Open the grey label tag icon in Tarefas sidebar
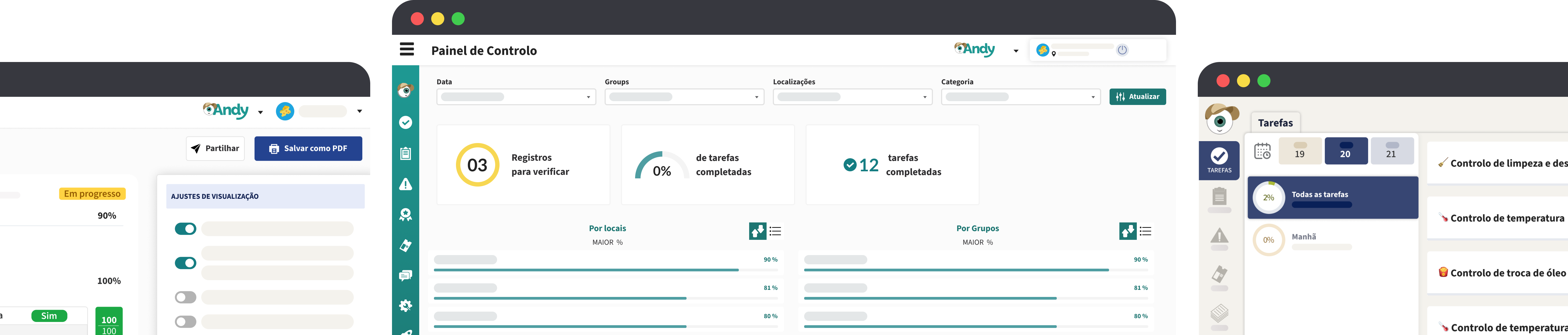 [1219, 274]
